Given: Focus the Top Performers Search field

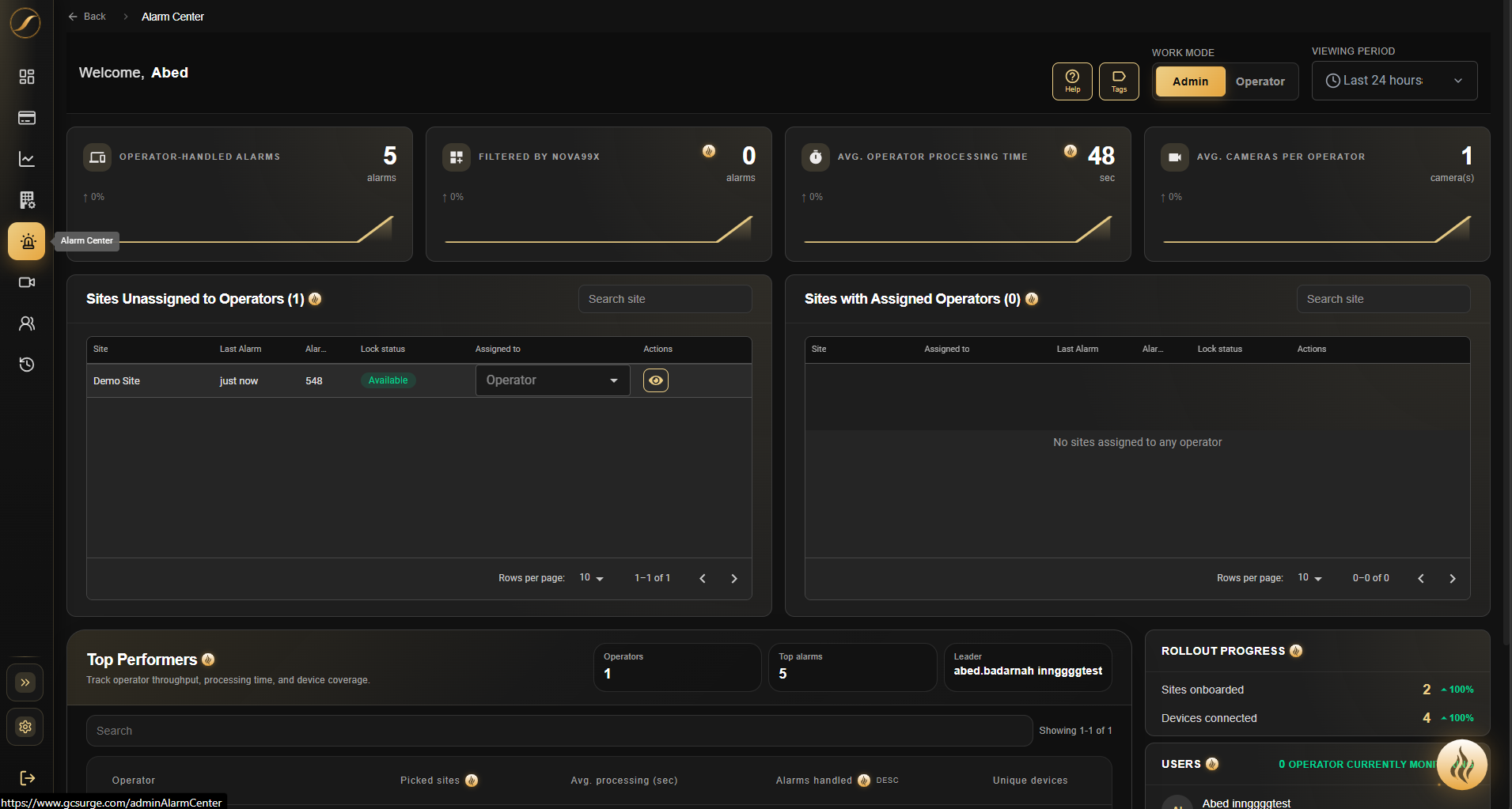Looking at the screenshot, I should [559, 731].
